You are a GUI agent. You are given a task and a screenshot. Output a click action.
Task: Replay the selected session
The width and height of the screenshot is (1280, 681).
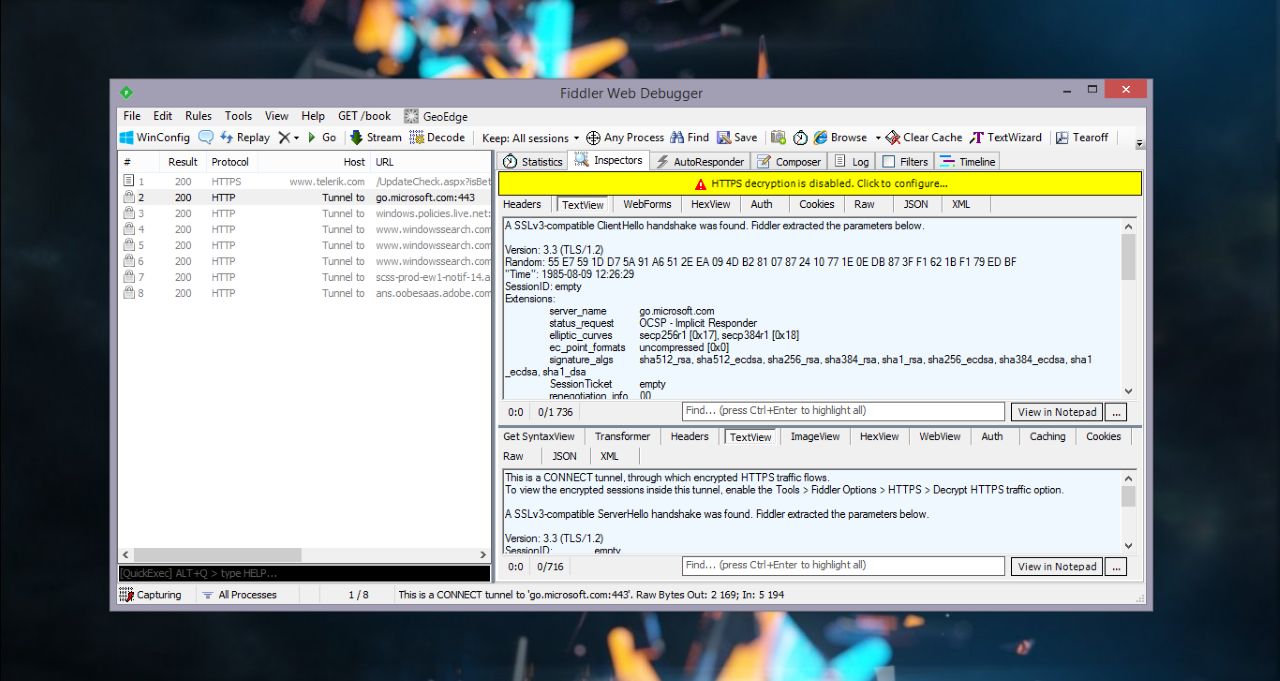pos(245,138)
